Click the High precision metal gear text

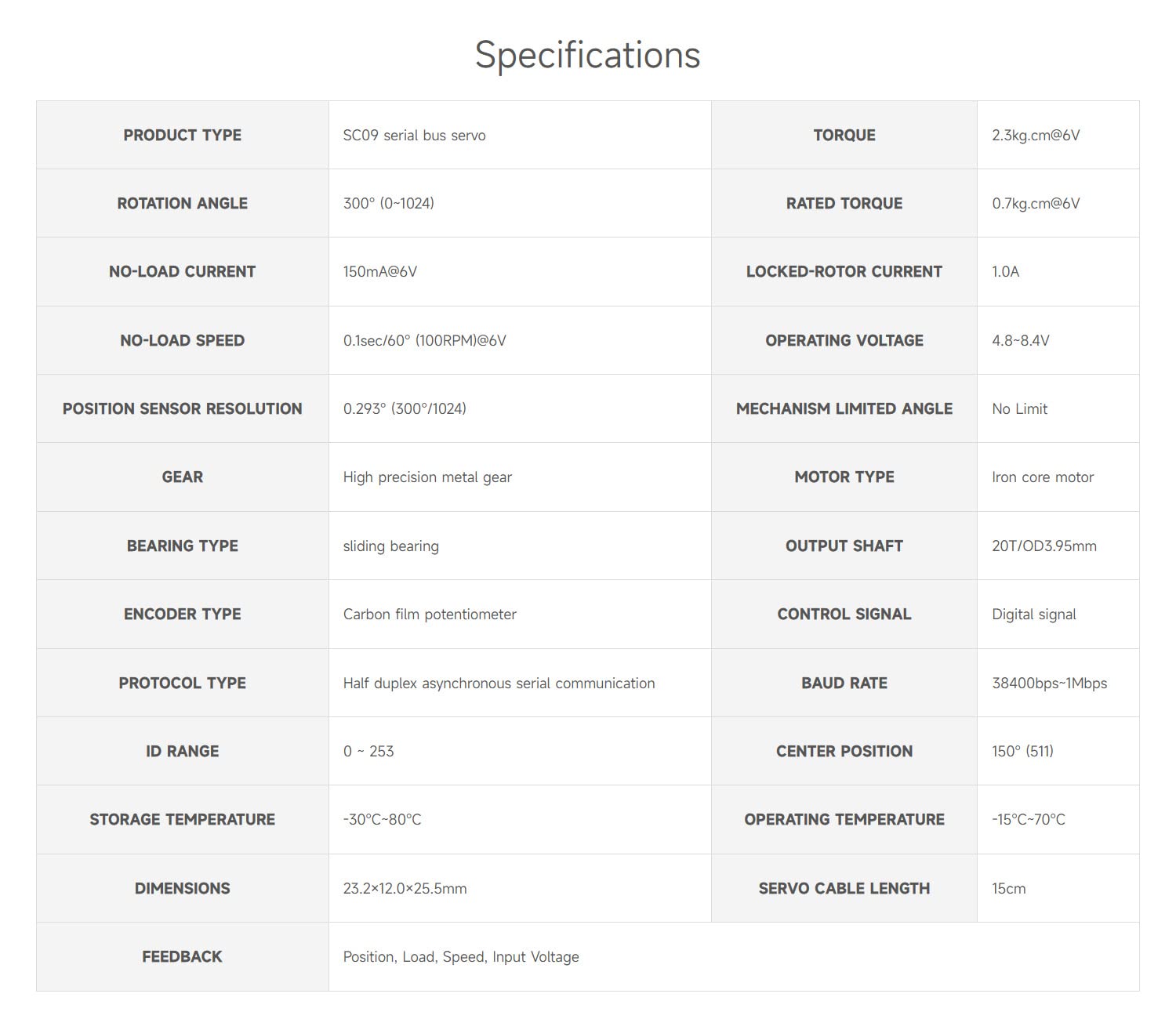click(x=427, y=477)
